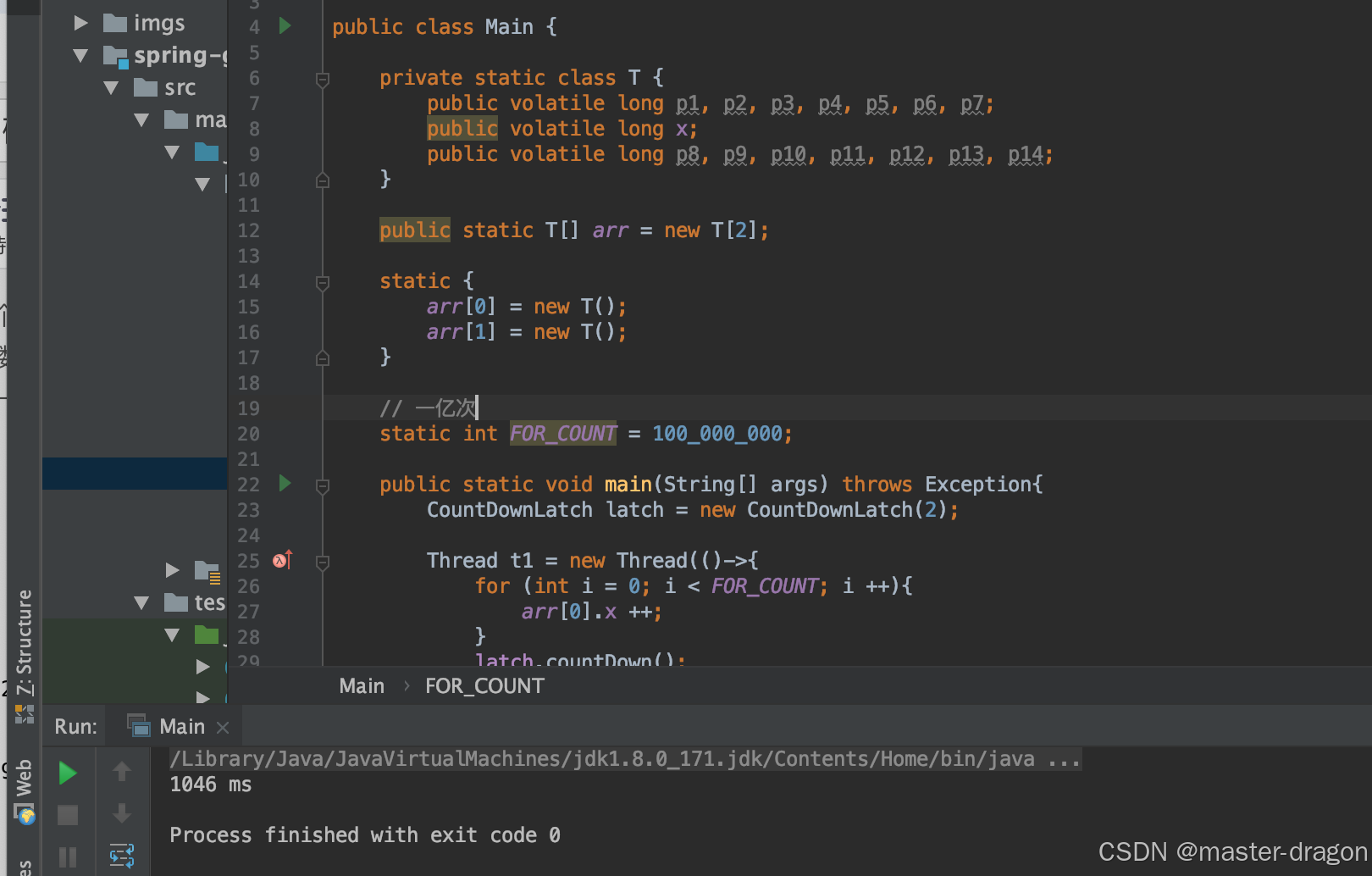
Task: Toggle soft-wrap icon in the Run toolbar
Action: (122, 856)
